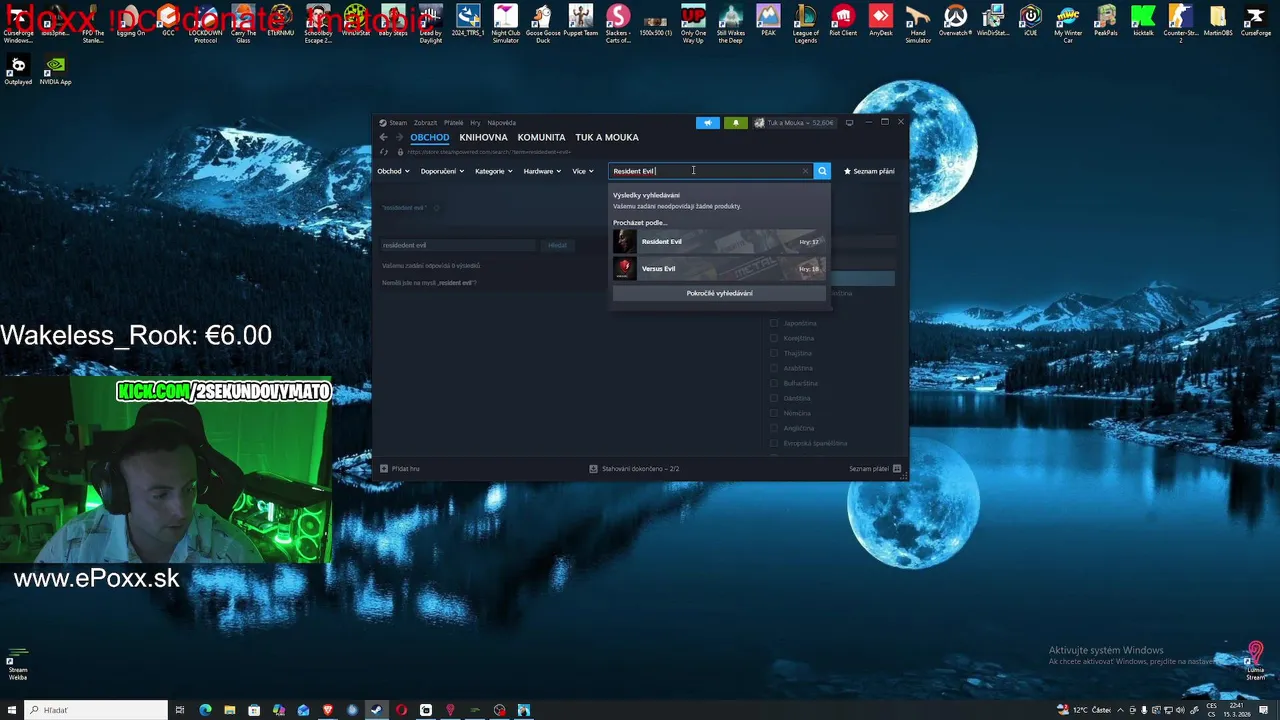
Task: Click the Steam forward navigation arrow
Action: 399,137
